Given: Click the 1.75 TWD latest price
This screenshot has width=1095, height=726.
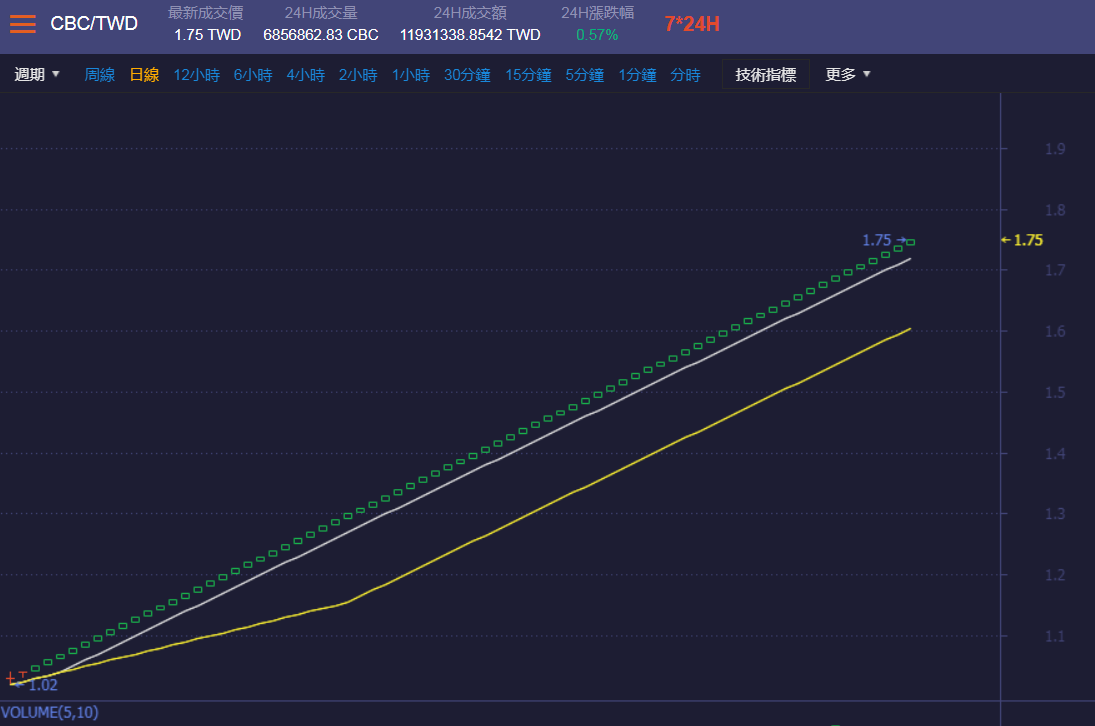Looking at the screenshot, I should (x=207, y=35).
